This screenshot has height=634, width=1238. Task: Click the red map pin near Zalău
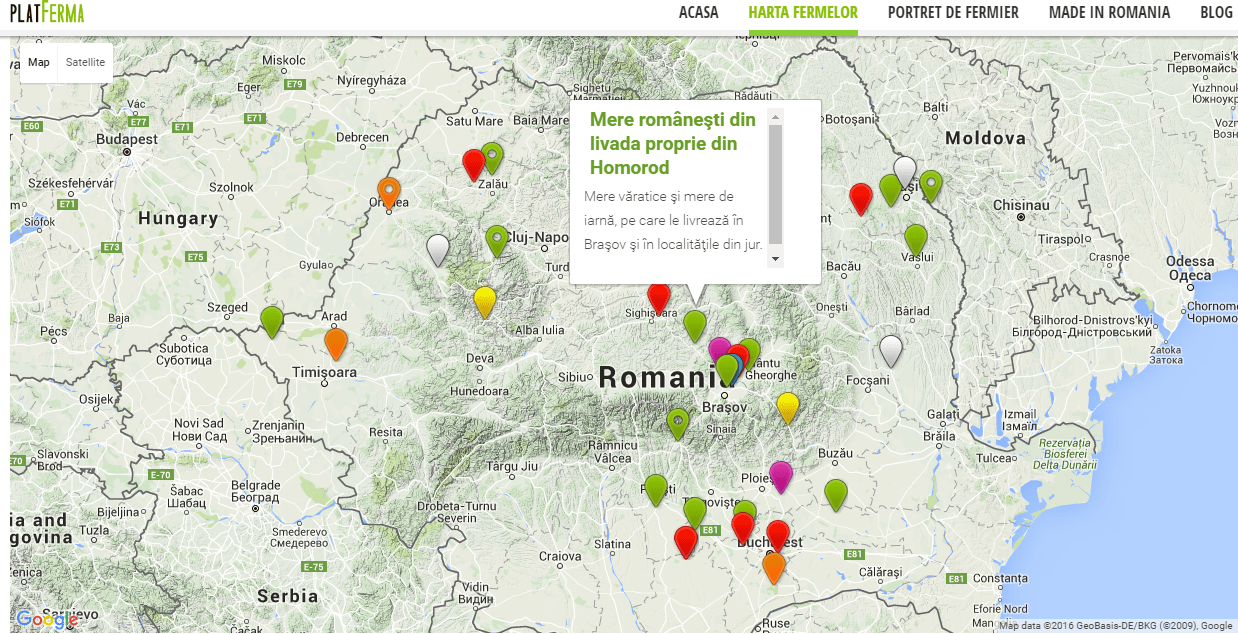[474, 164]
